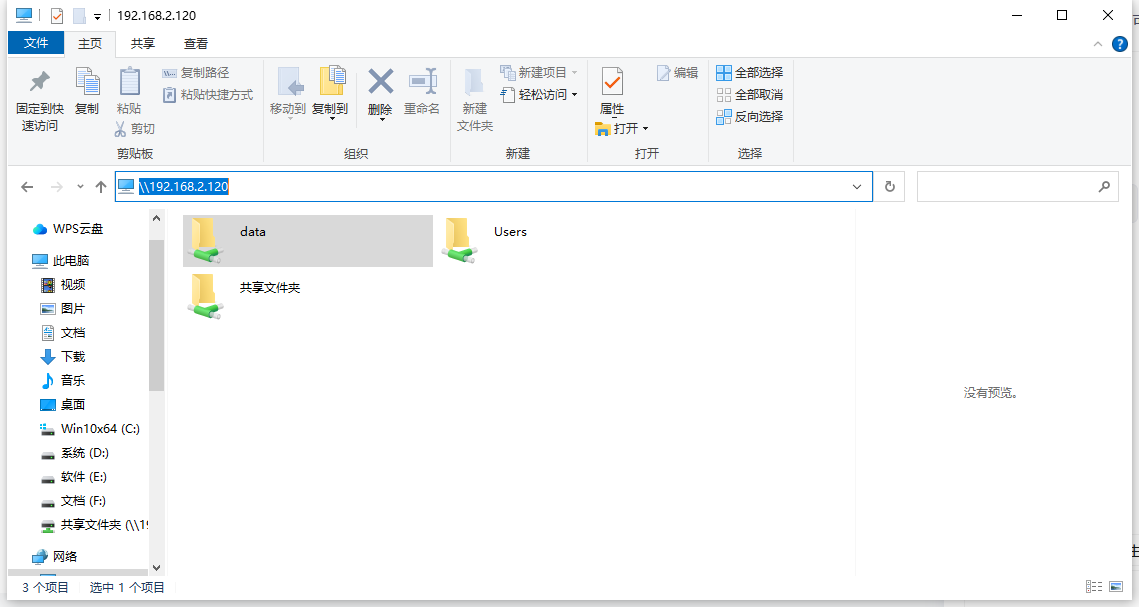Viewport: 1139px width, 607px height.
Task: Open 视频 videos in sidebar
Action: coord(63,285)
